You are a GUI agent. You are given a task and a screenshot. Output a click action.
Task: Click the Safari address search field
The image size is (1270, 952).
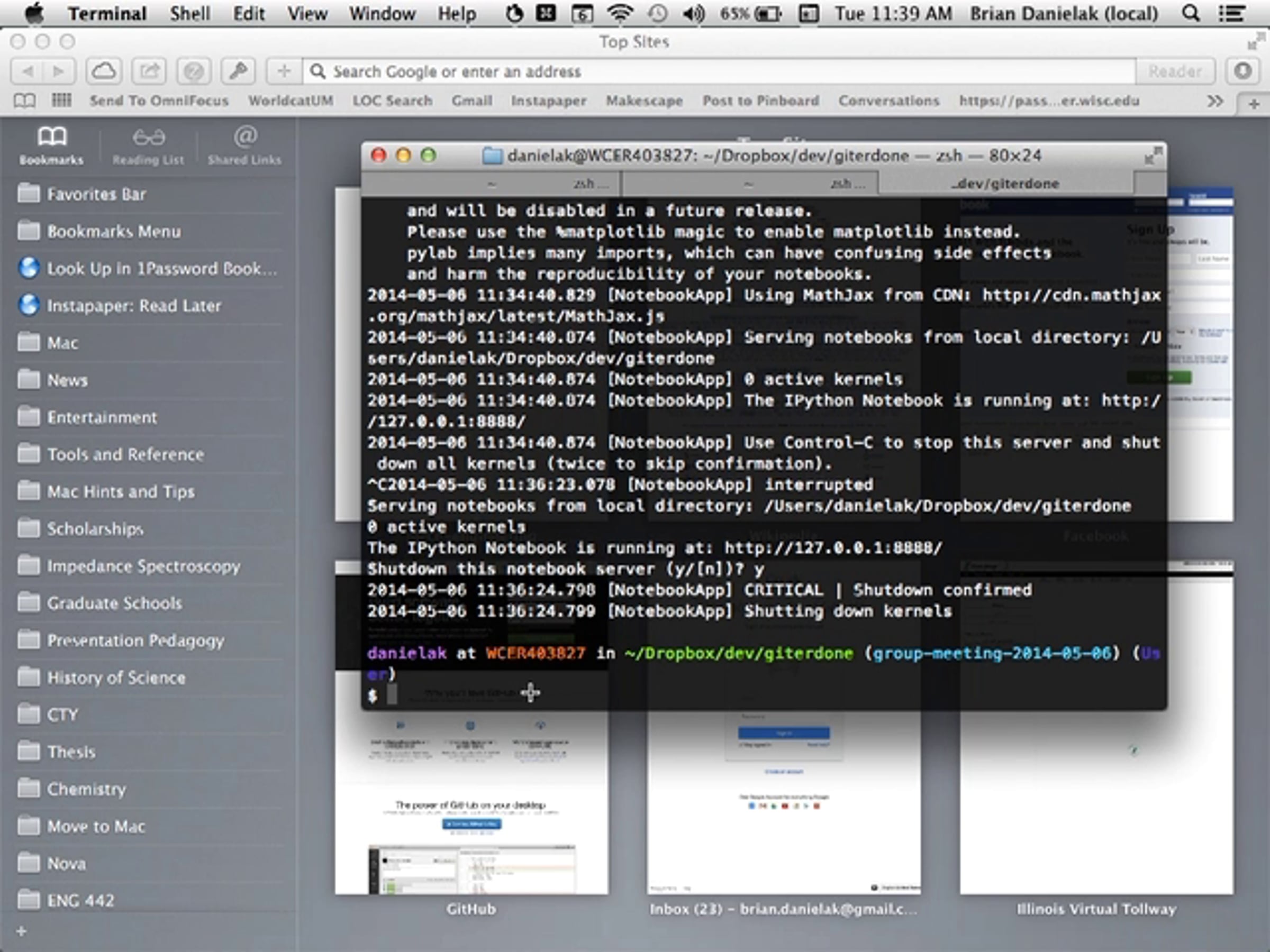(719, 71)
